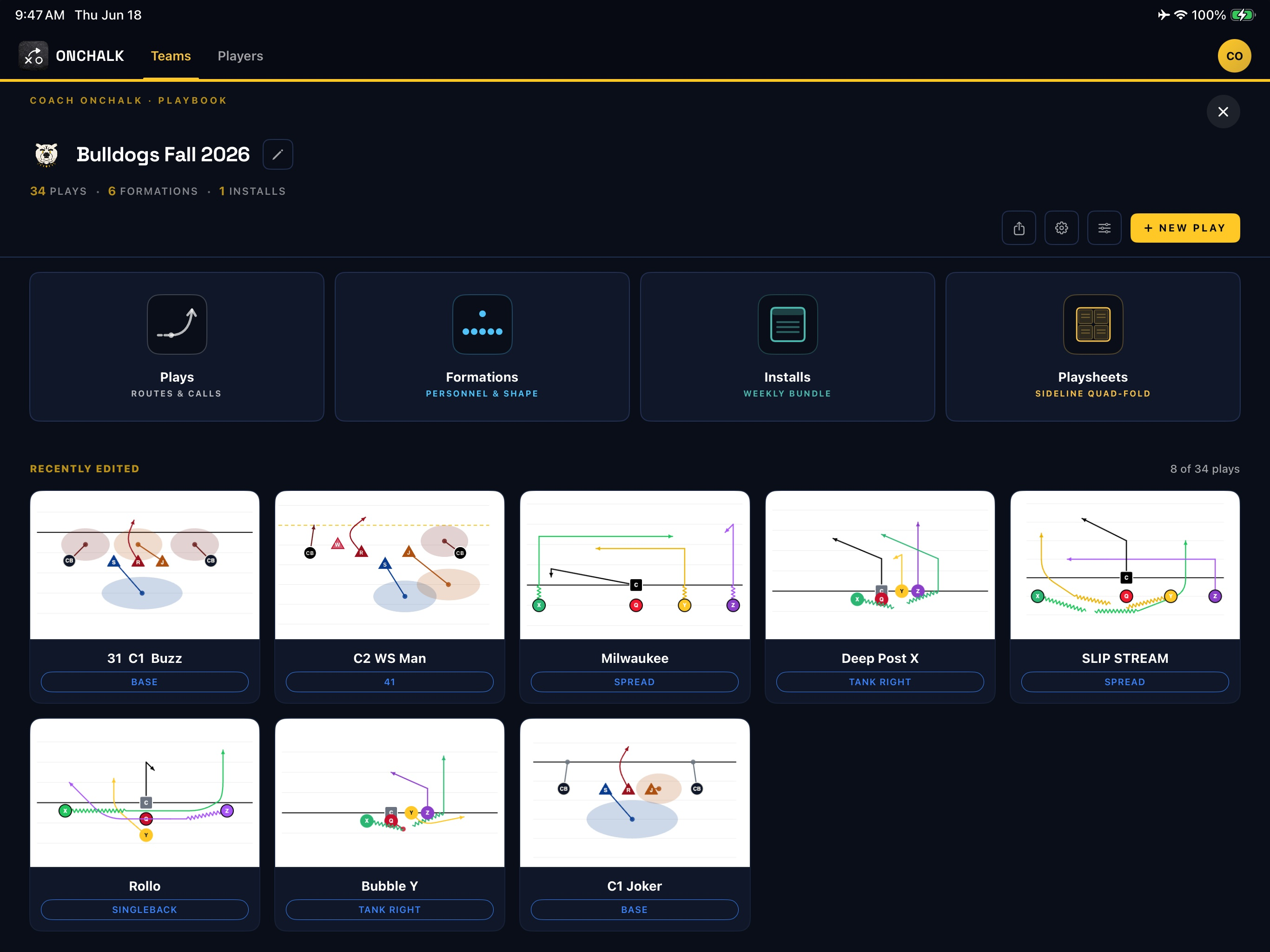Click SINGLEBACK tag under Rollo
1270x952 pixels.
pos(145,910)
